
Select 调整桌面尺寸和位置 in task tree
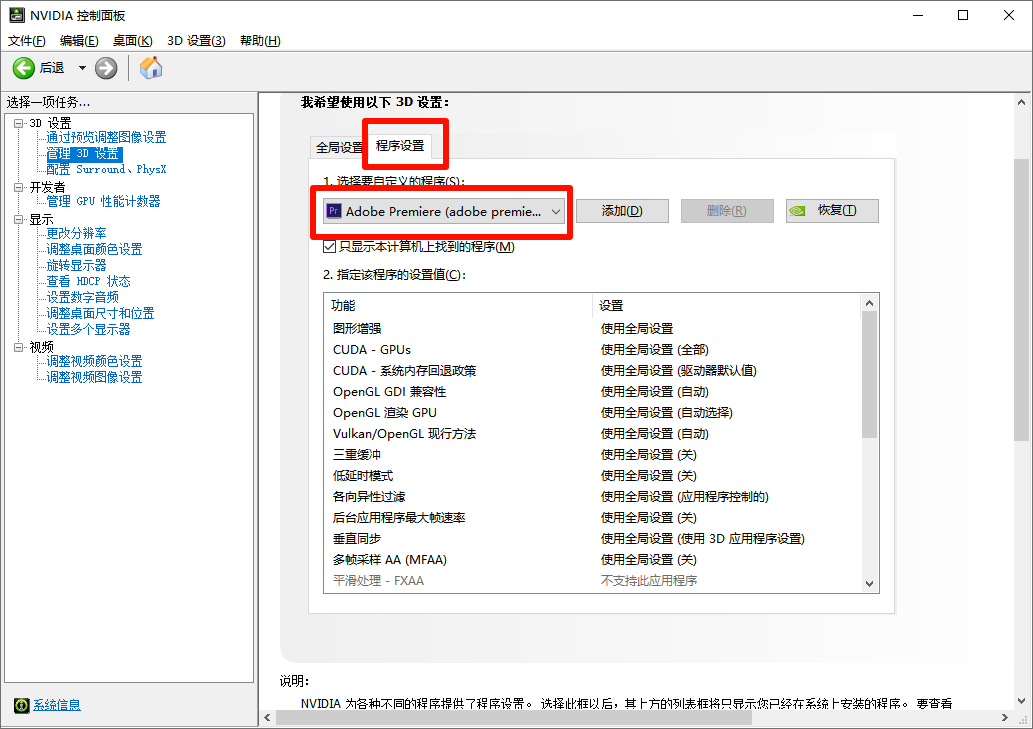pyautogui.click(x=100, y=313)
